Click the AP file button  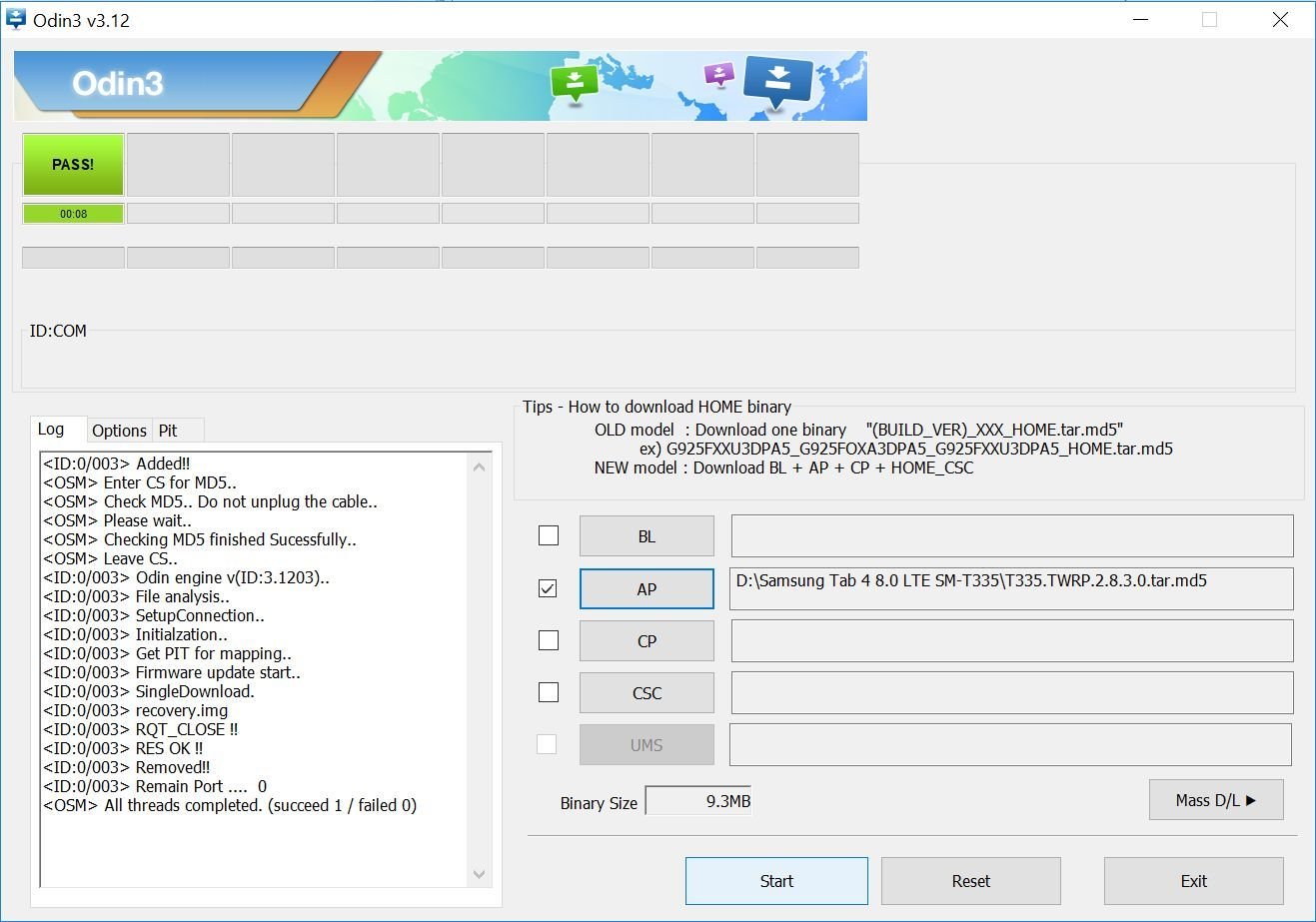tap(647, 588)
